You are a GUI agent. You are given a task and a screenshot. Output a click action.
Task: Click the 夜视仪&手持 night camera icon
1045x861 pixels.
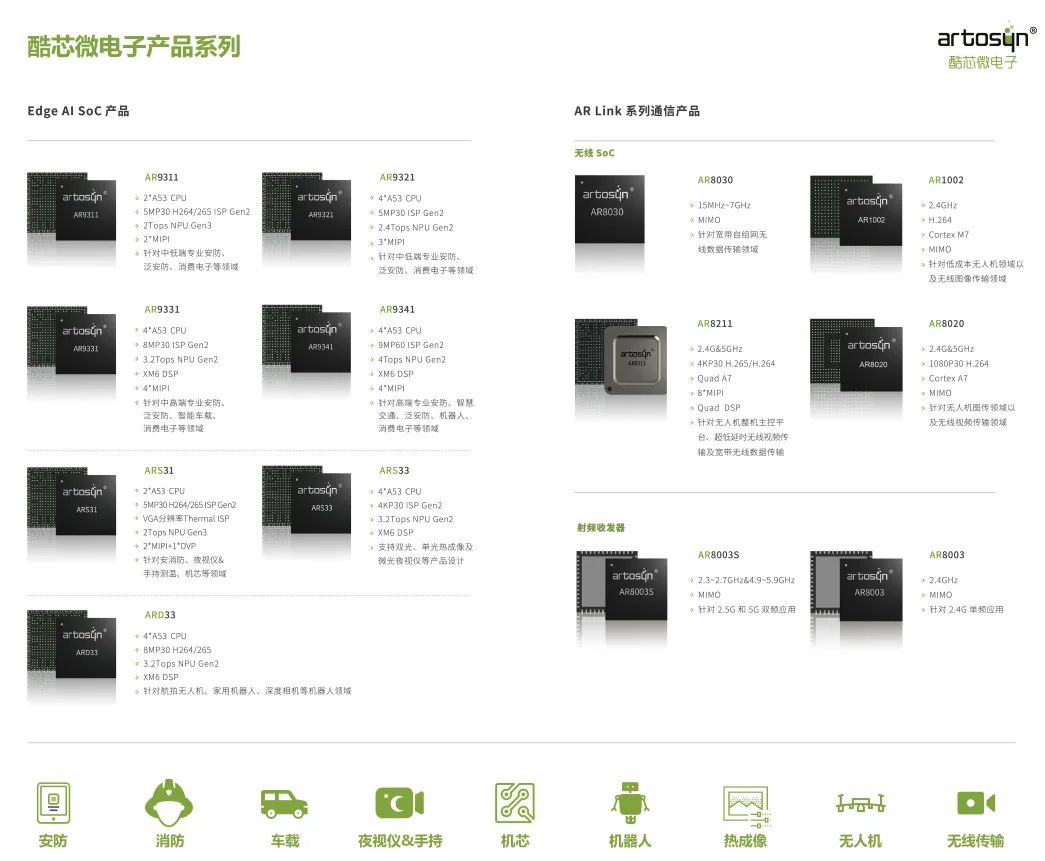(x=400, y=803)
